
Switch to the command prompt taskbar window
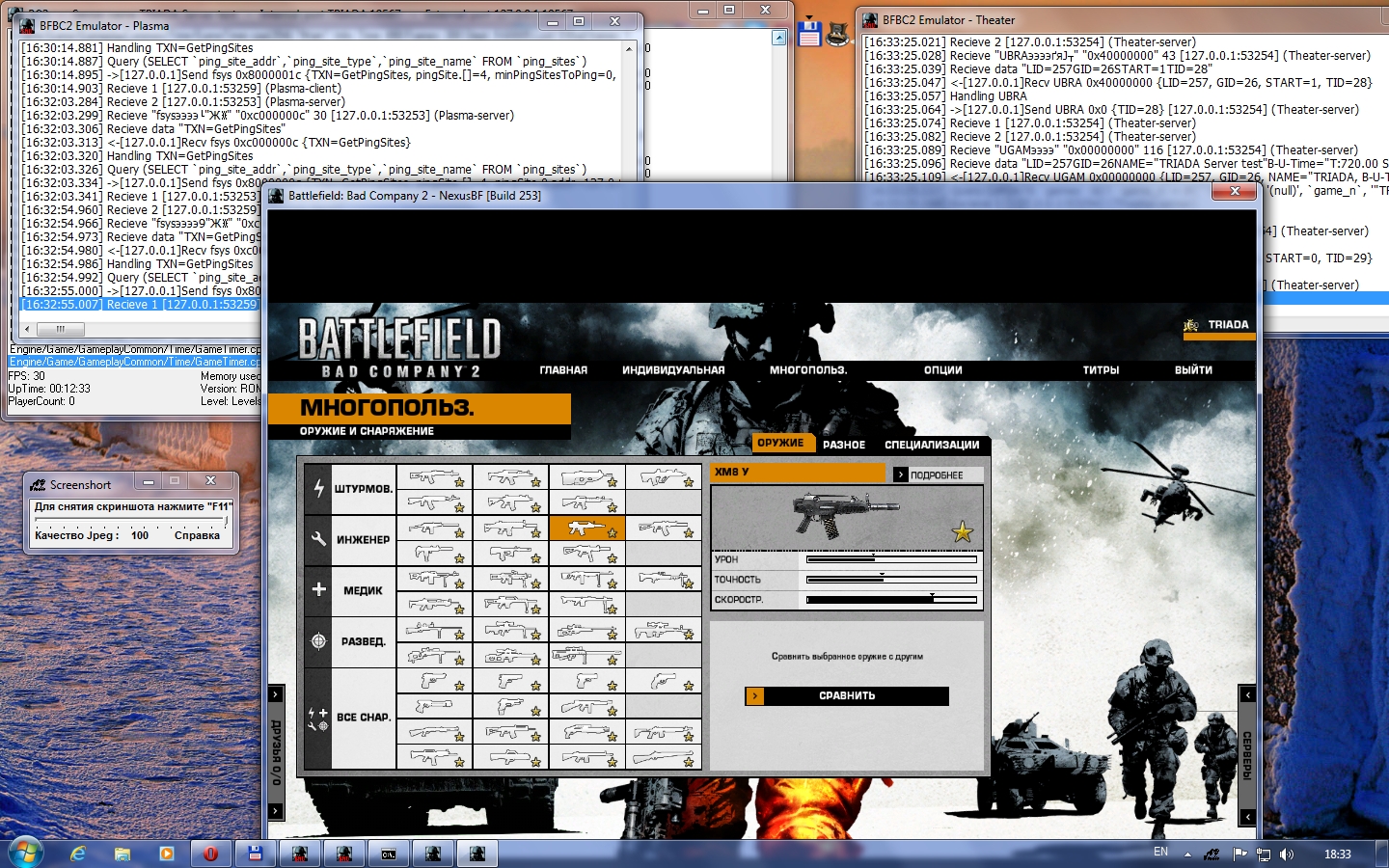coord(389,854)
